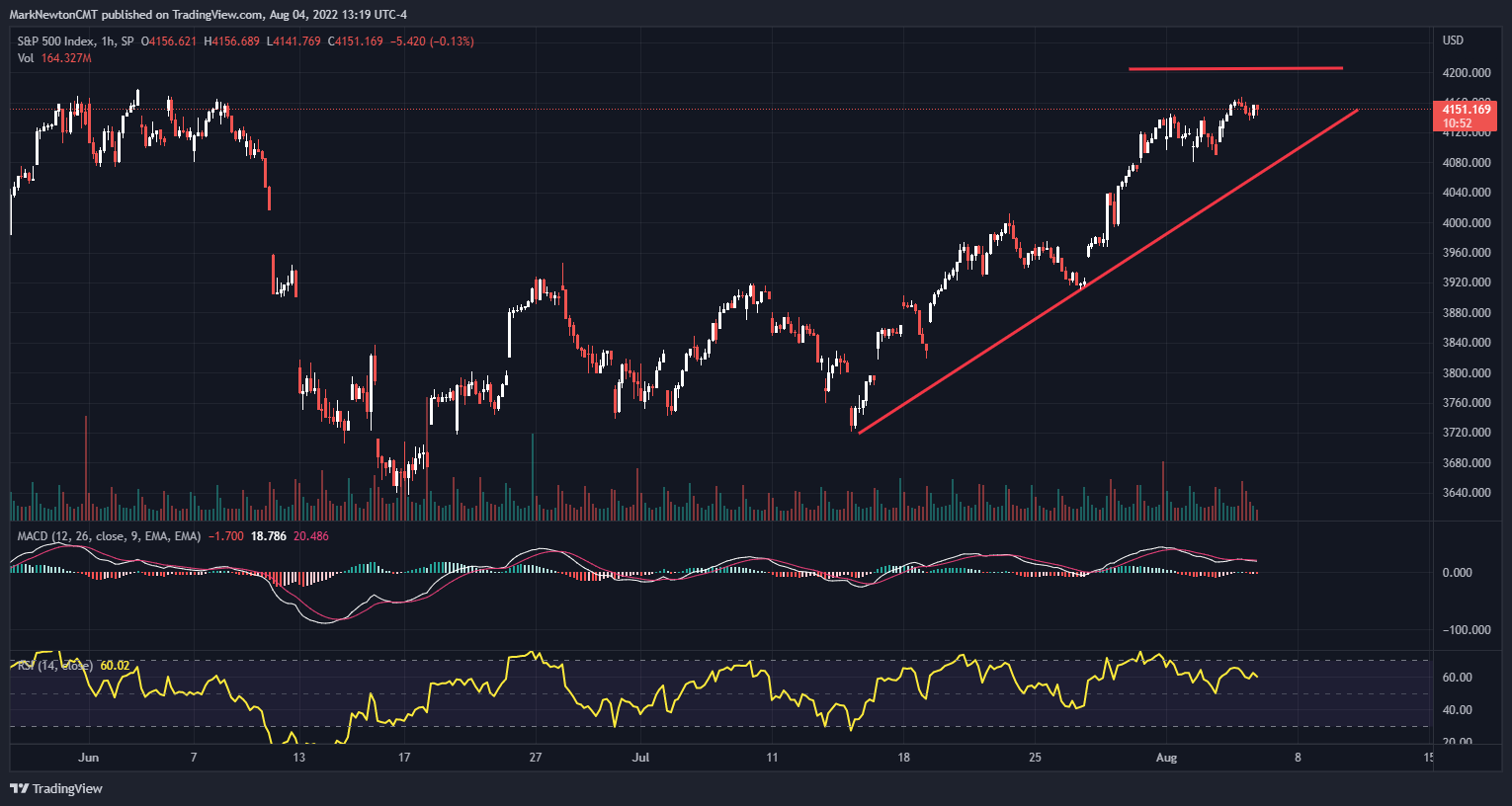This screenshot has width=1512, height=806.
Task: Click the low value L4141.769
Action: pyautogui.click(x=293, y=41)
